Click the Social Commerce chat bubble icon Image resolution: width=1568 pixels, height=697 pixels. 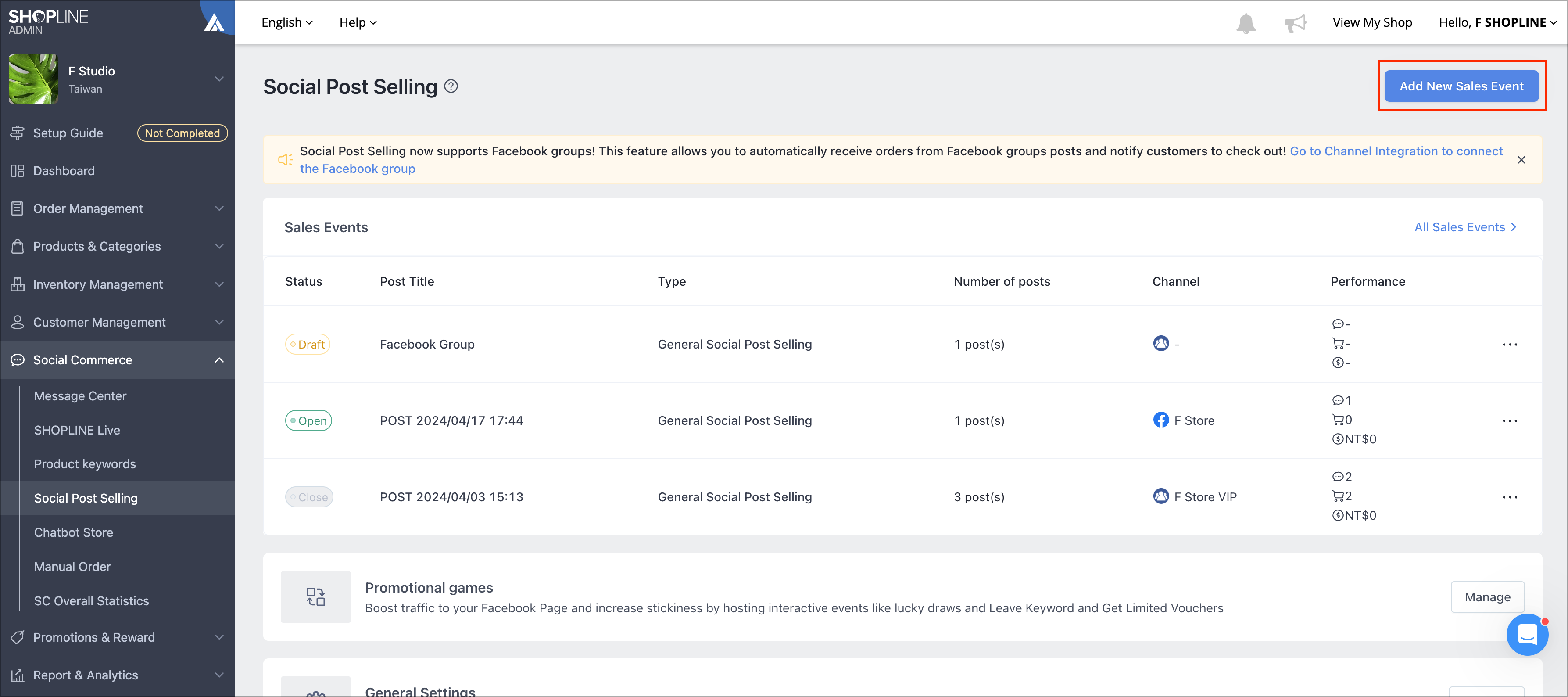[x=17, y=360]
